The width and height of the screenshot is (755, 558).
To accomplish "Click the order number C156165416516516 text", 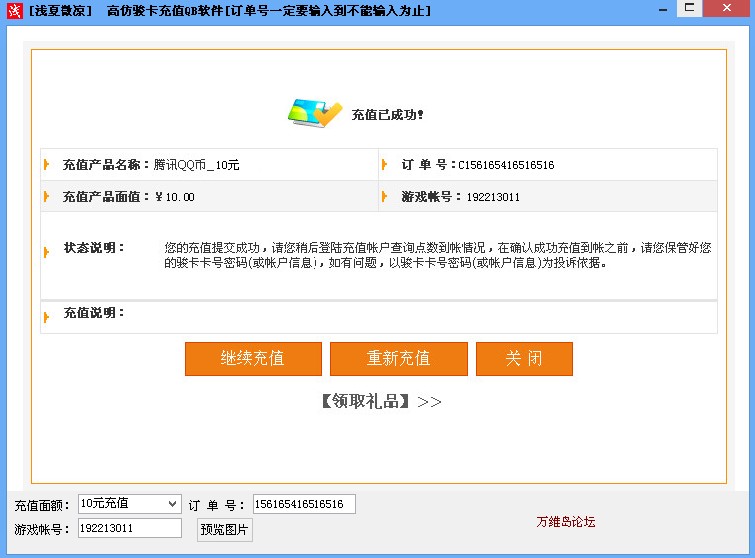I will pyautogui.click(x=506, y=165).
